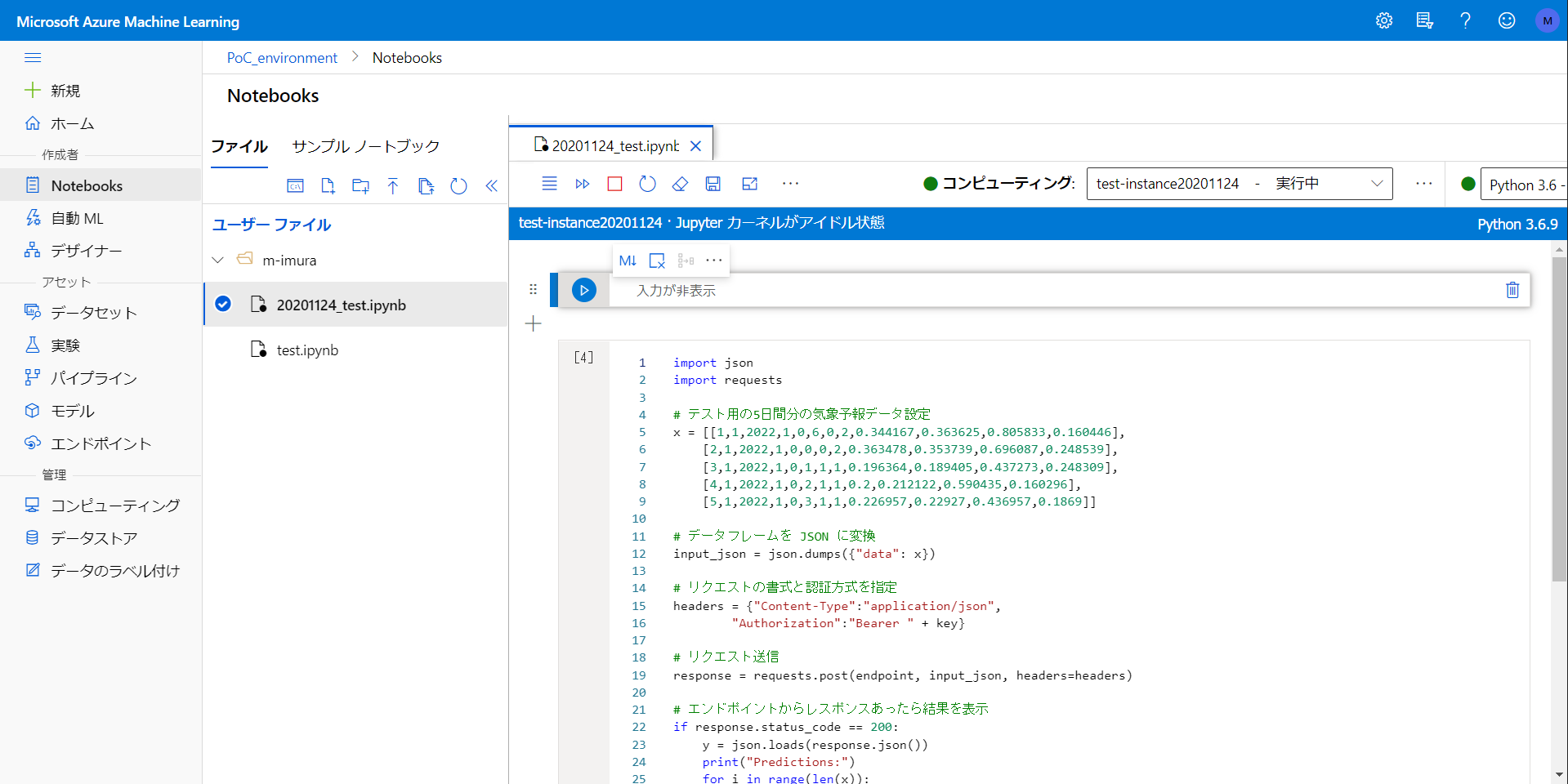Save the notebook with the save icon

[x=713, y=184]
